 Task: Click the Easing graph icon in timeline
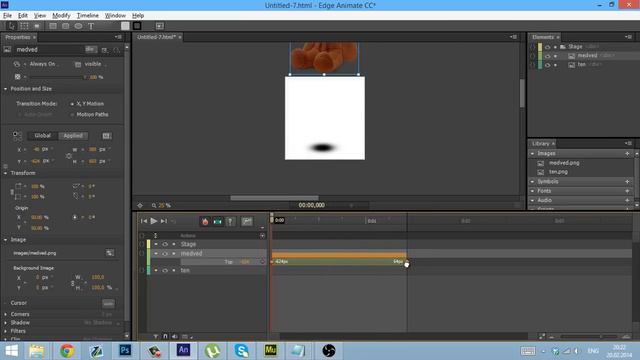click(247, 221)
